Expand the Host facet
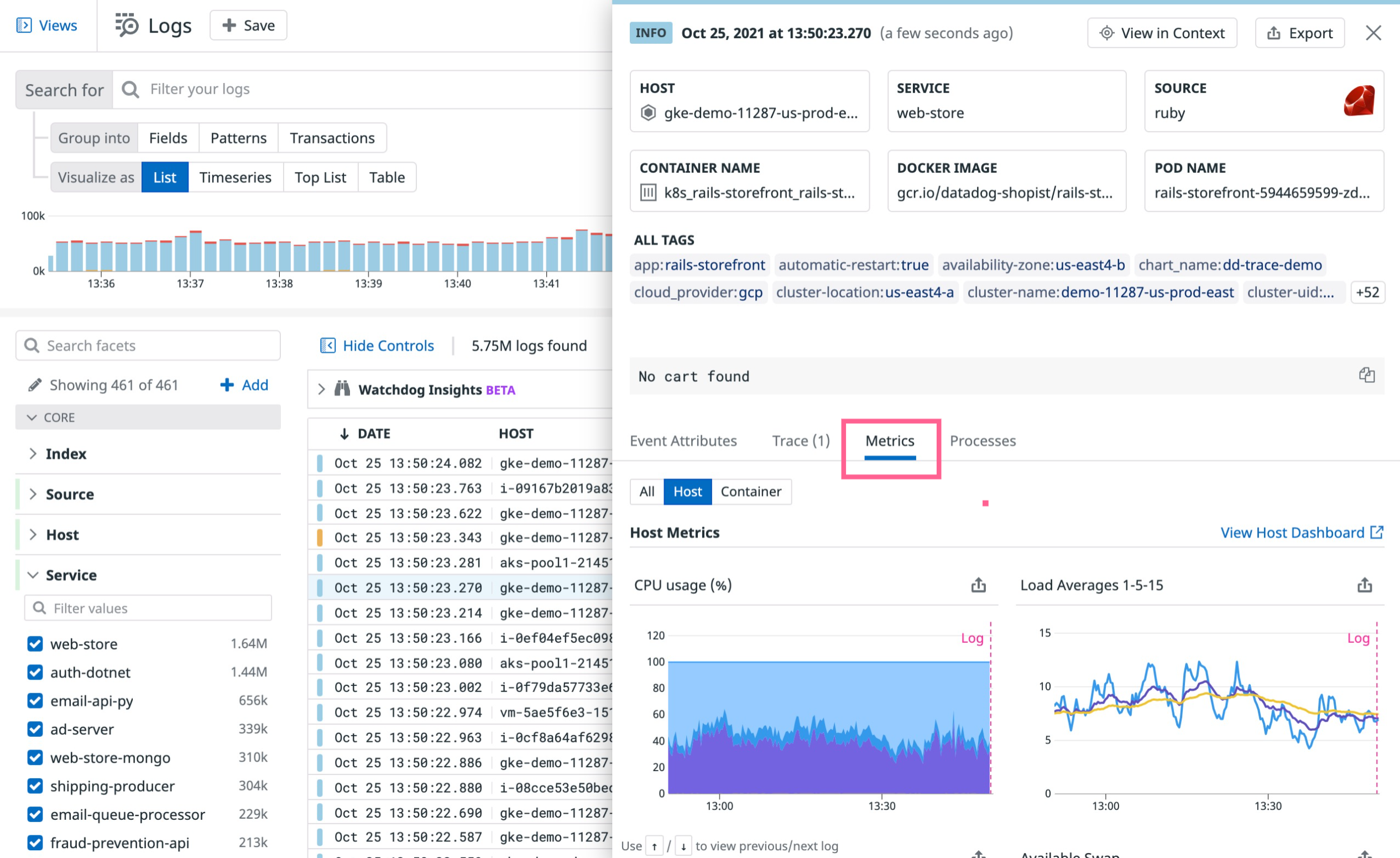1400x858 pixels. (x=34, y=534)
